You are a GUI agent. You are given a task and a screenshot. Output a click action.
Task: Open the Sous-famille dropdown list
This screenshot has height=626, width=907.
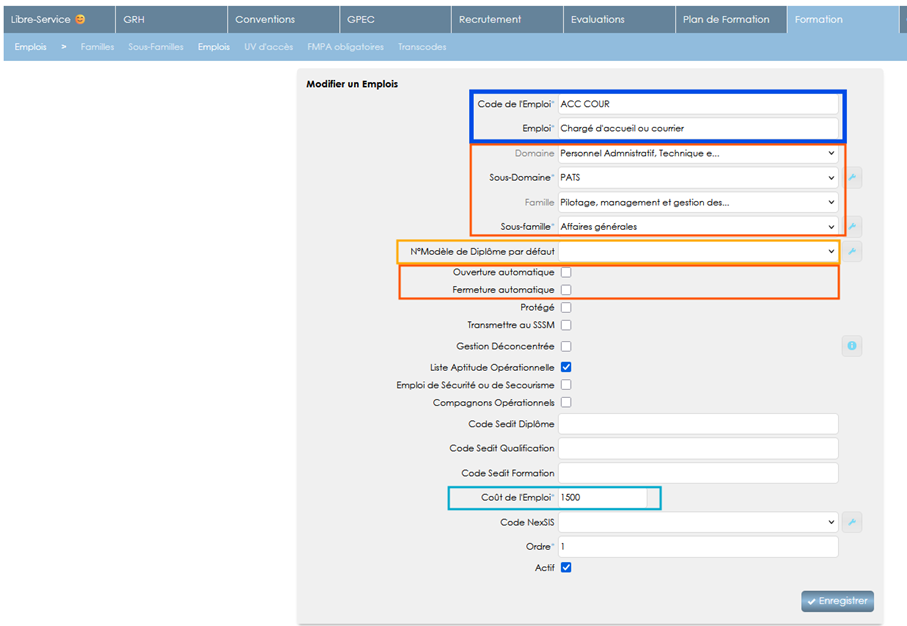tap(698, 226)
